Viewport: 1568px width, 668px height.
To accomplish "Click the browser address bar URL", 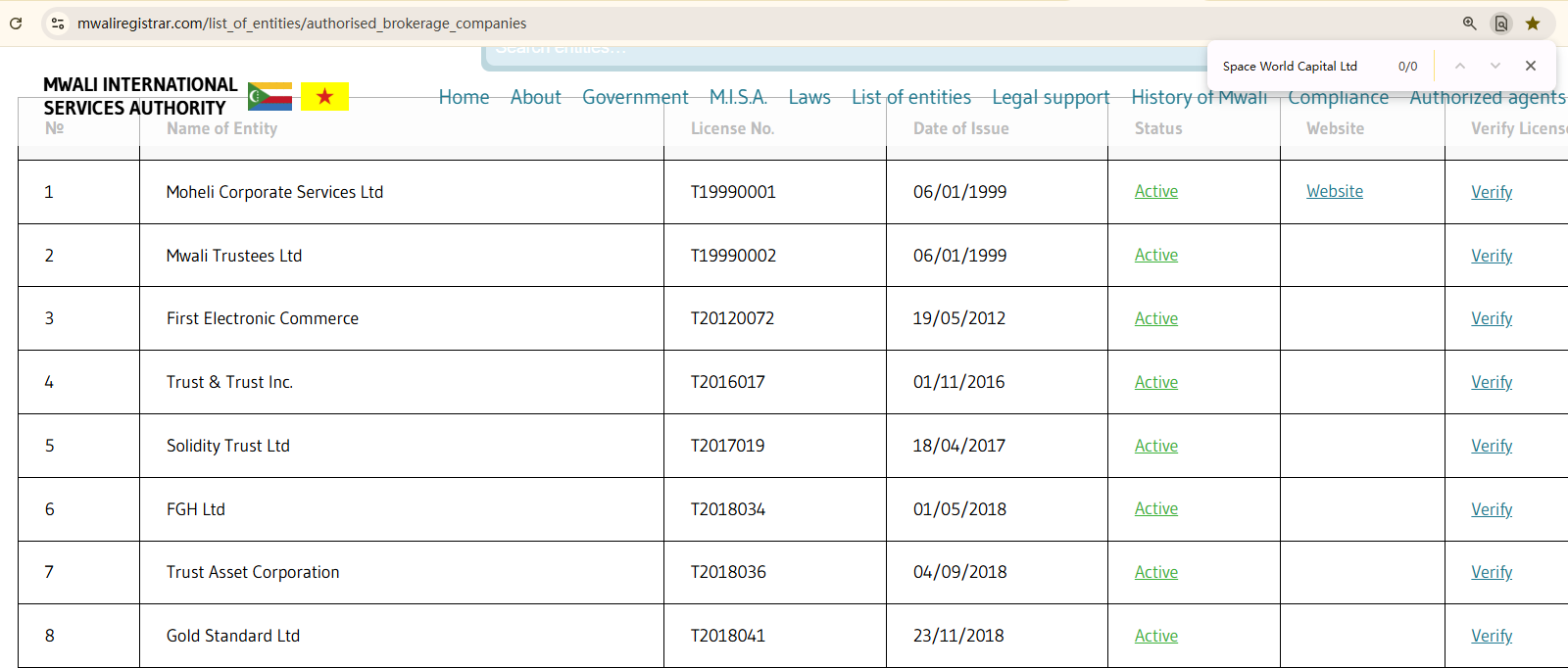I will pyautogui.click(x=302, y=24).
